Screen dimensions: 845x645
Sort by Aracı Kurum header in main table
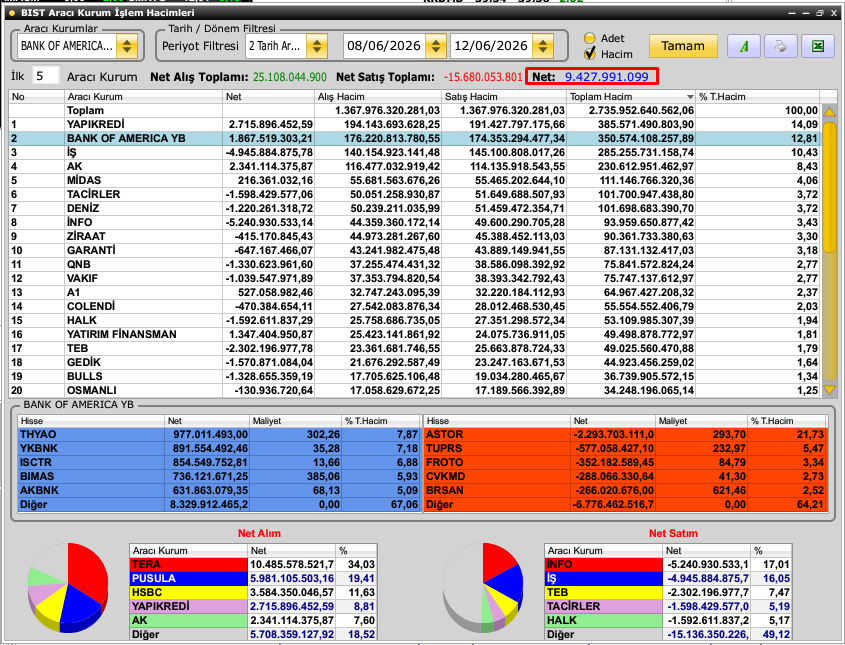(143, 96)
